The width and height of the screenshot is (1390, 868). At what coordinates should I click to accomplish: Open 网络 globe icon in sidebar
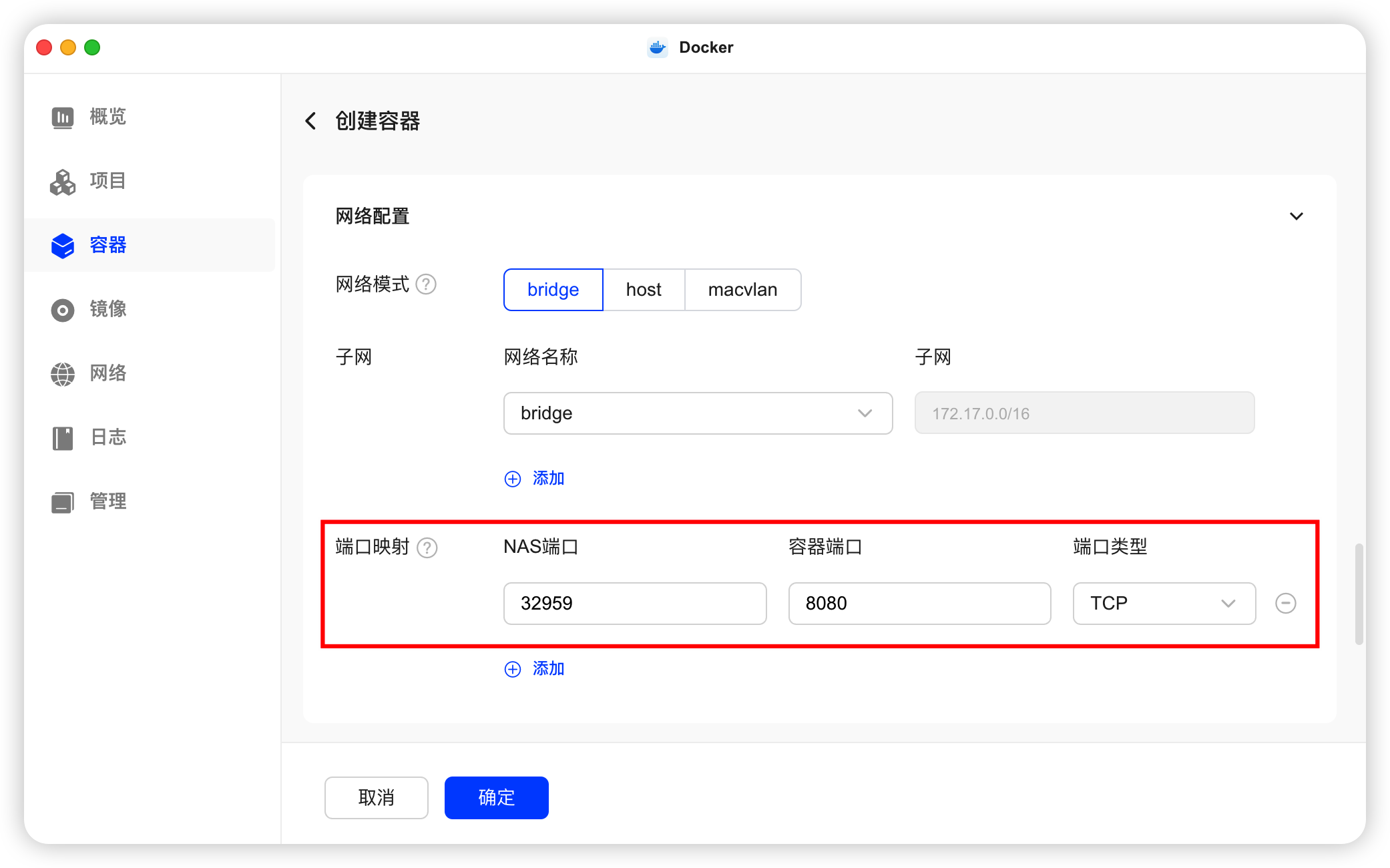[63, 374]
